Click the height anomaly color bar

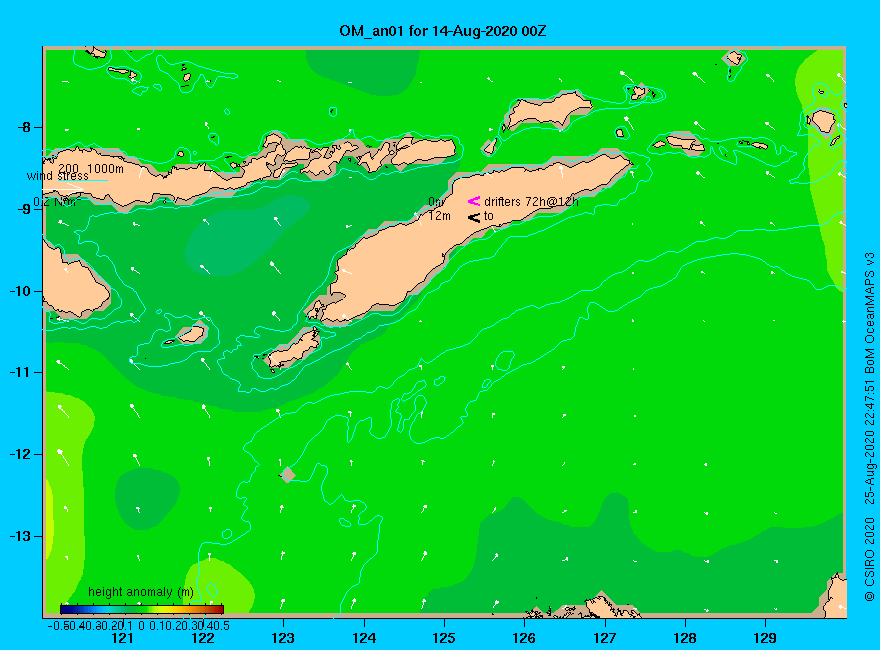click(142, 609)
